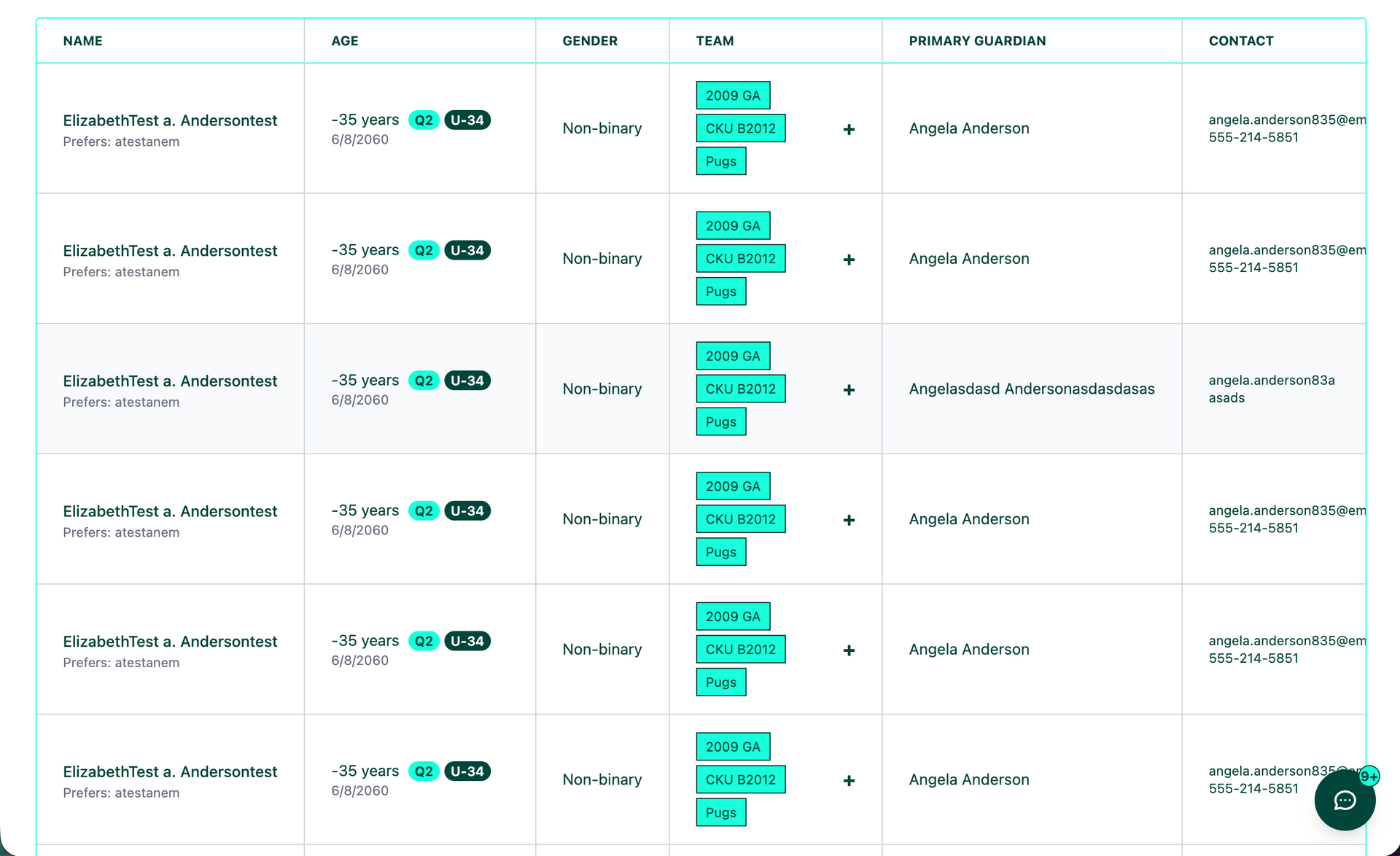
Task: Open the Pugs tag in the fourth row
Action: [x=721, y=552]
